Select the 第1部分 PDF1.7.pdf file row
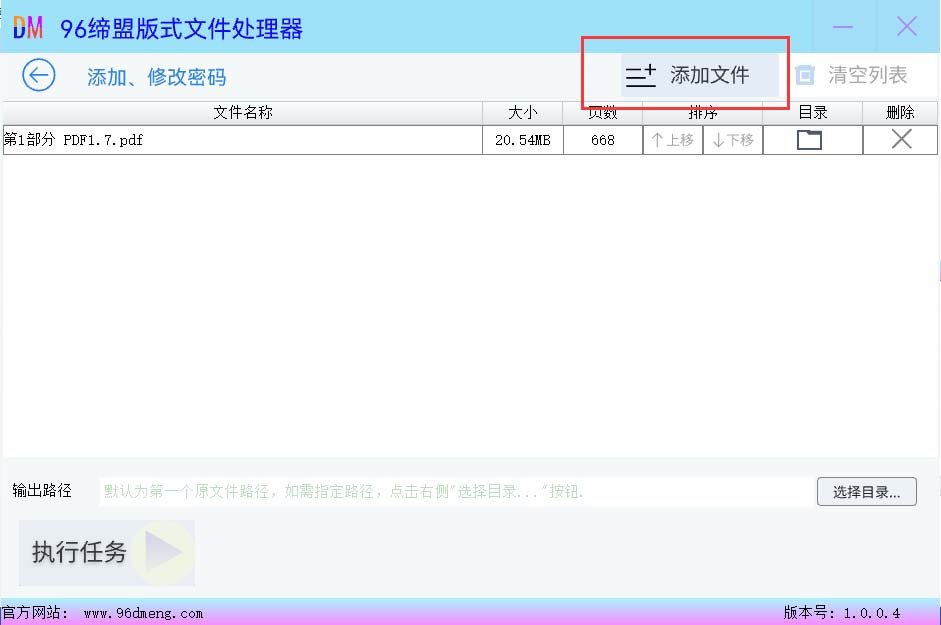Screen dimensions: 941x625 coord(240,140)
